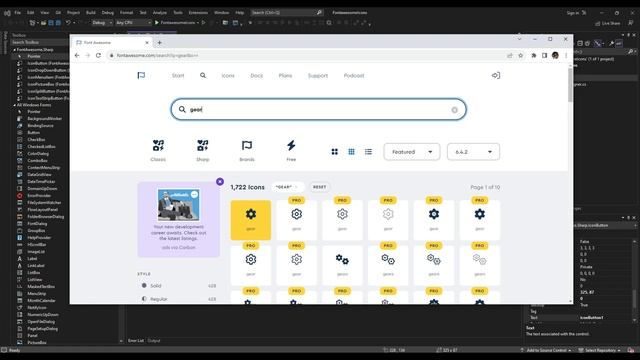
Task: Click the browser page vertical scrollbar
Action: coord(570,86)
